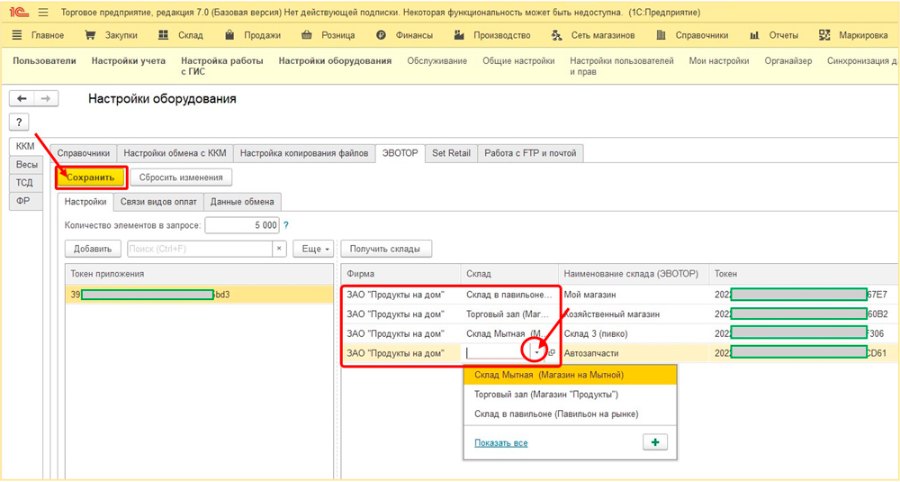Viewport: 900px width, 482px height.
Task: Open the Розница section
Action: 338,36
